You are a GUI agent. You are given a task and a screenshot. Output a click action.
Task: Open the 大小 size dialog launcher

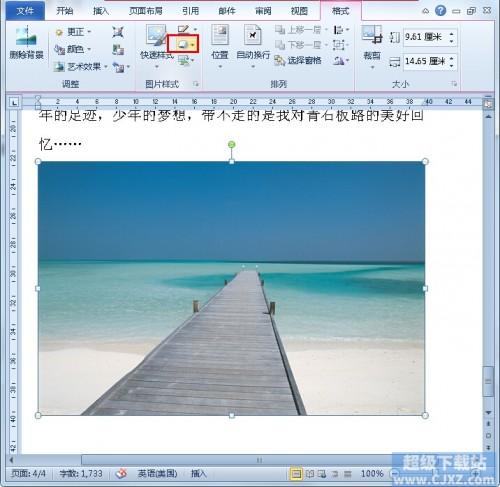click(454, 84)
